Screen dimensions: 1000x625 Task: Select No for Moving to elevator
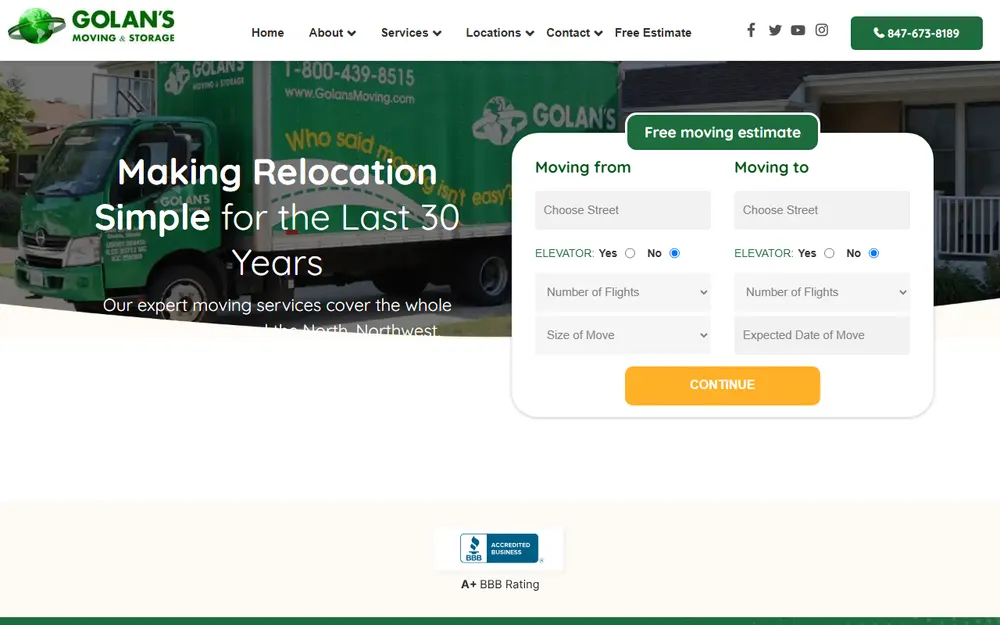point(874,253)
